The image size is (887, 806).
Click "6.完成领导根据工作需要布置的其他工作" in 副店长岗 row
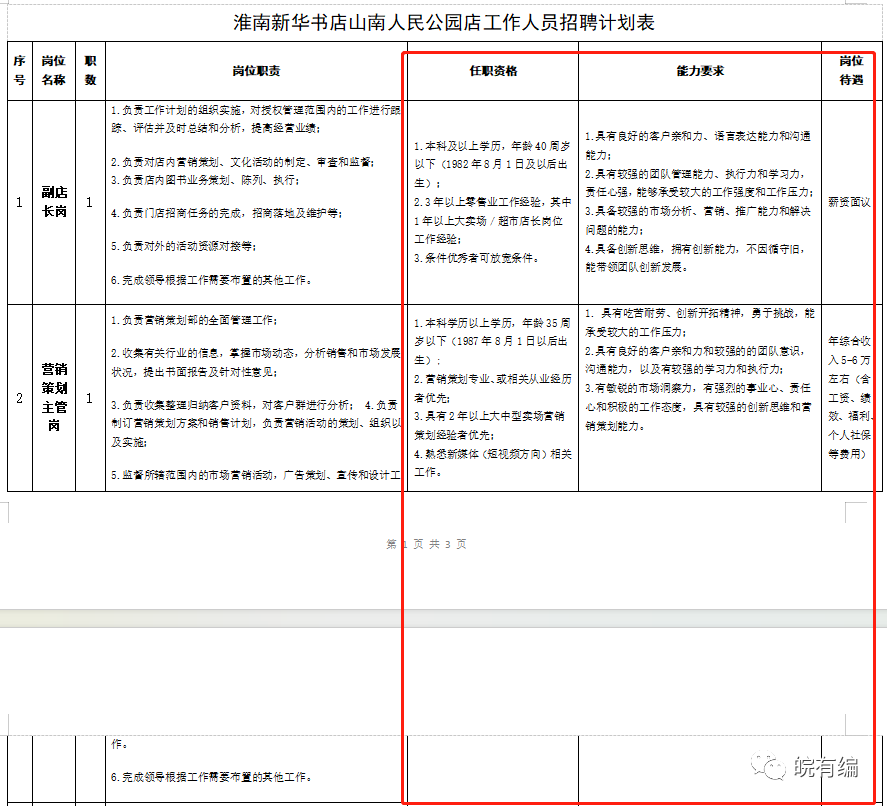pyautogui.click(x=211, y=280)
